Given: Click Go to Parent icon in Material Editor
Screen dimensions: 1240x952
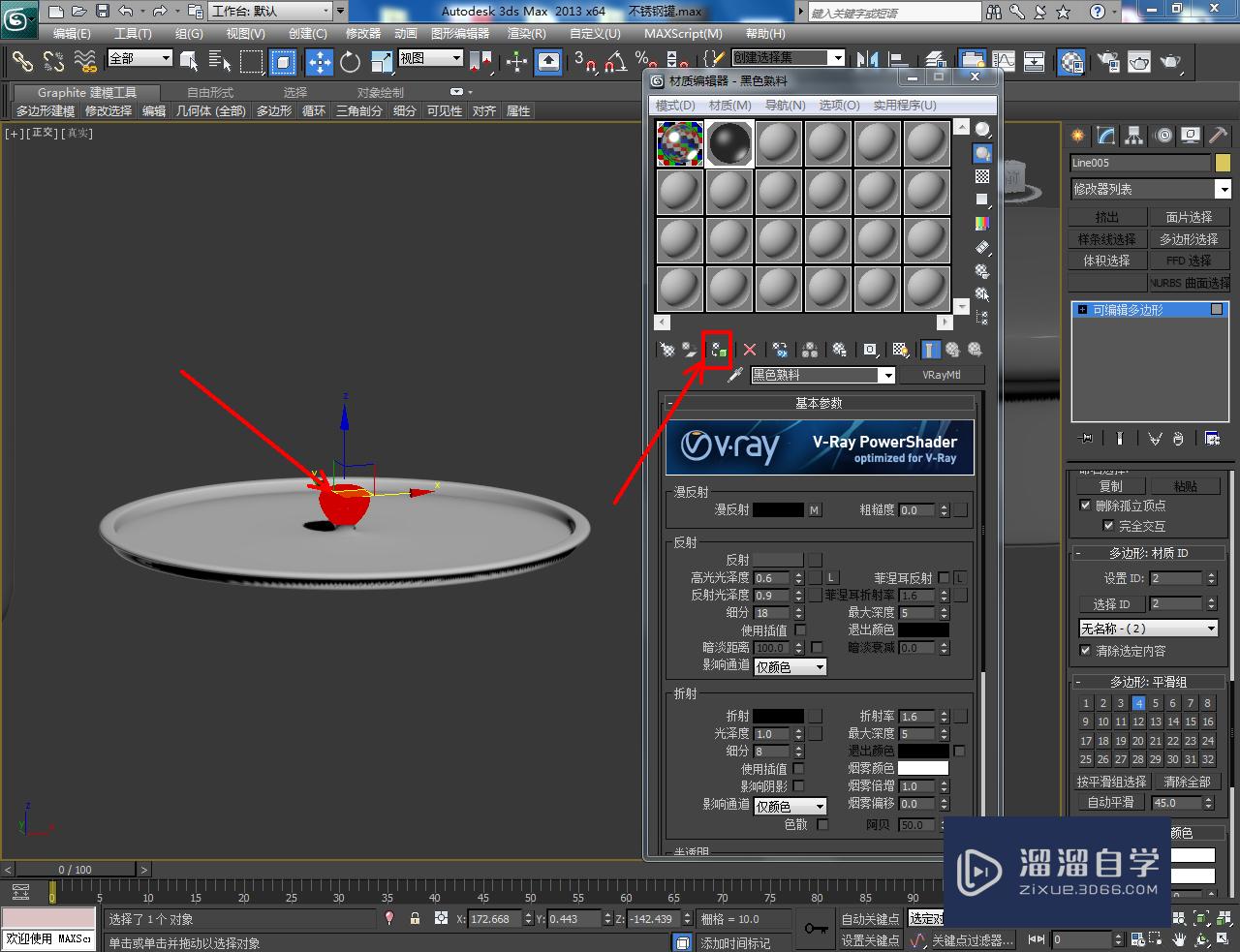Looking at the screenshot, I should [952, 350].
